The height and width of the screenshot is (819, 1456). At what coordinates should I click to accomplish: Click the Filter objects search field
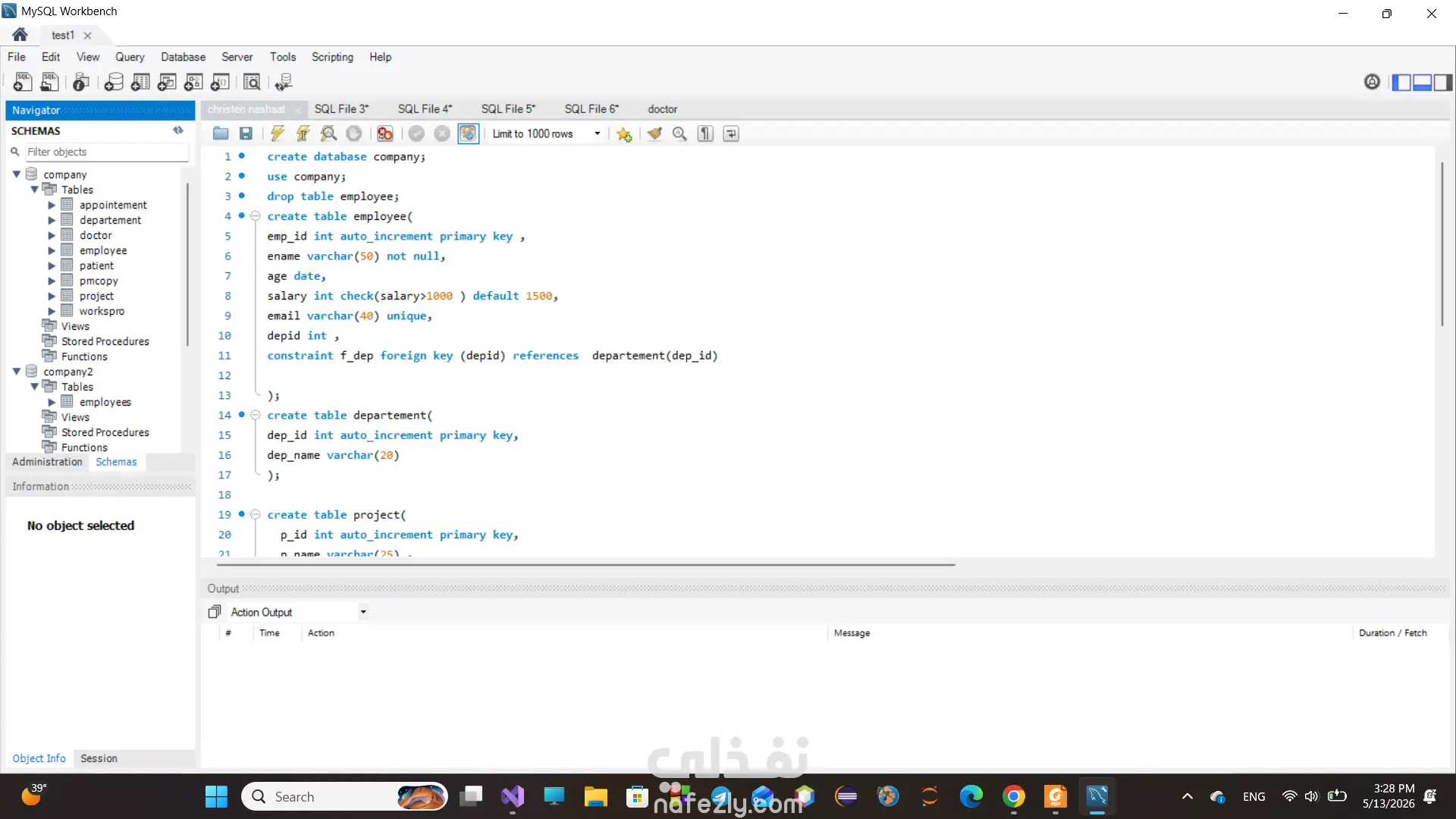tap(107, 152)
